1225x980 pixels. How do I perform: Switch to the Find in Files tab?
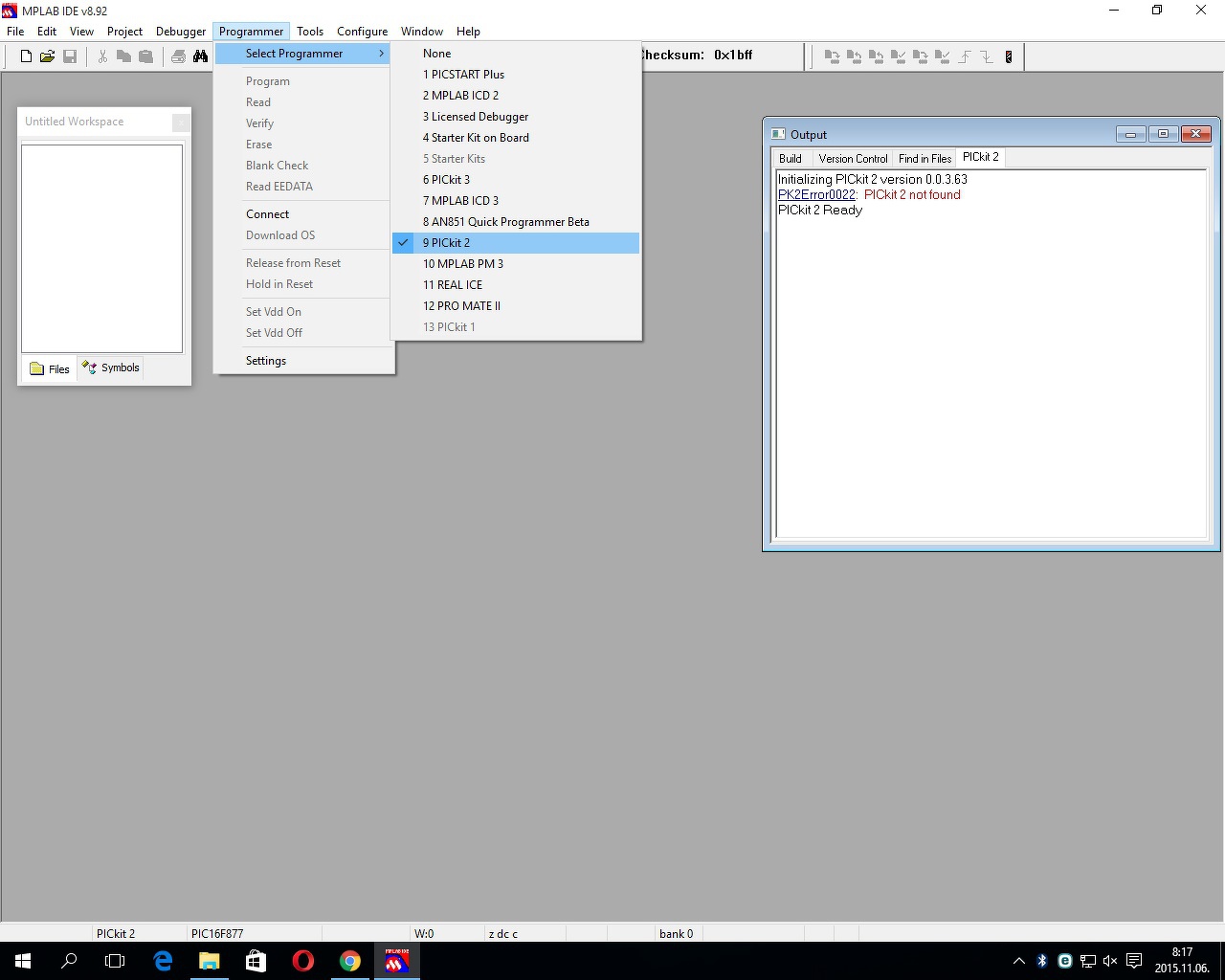[x=924, y=159]
